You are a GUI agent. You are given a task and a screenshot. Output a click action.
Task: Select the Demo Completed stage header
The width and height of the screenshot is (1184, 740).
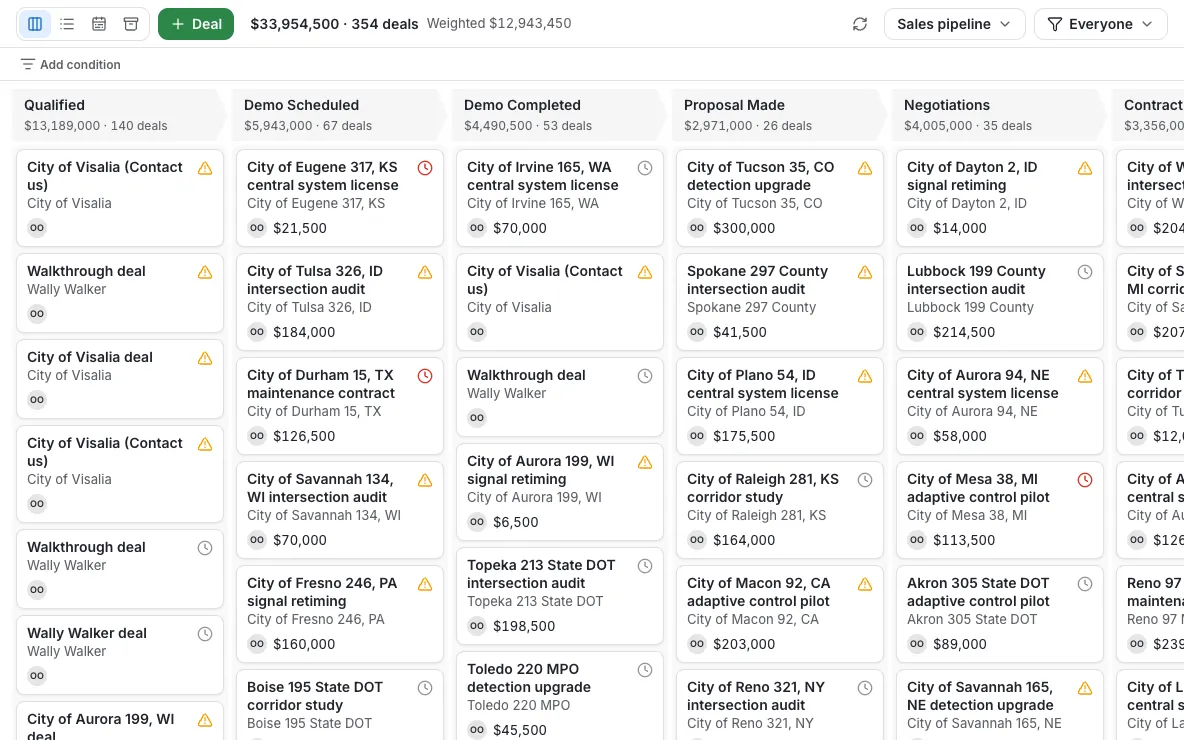[x=558, y=115]
